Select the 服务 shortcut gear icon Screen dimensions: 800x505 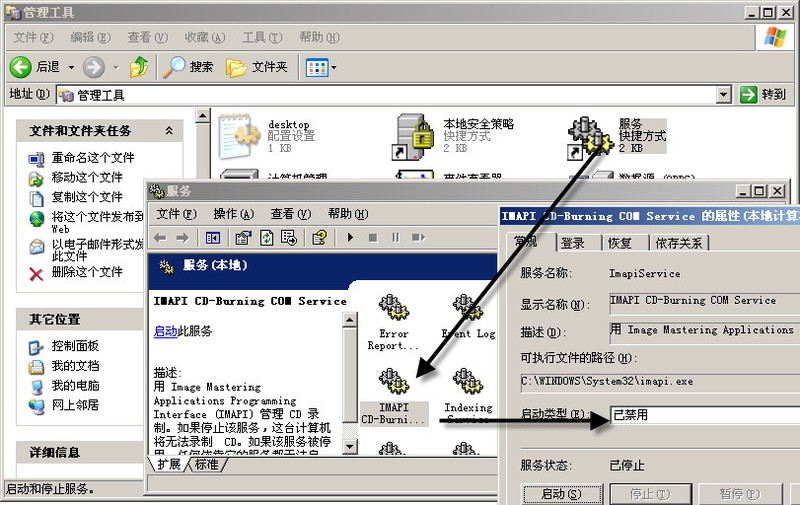point(590,137)
